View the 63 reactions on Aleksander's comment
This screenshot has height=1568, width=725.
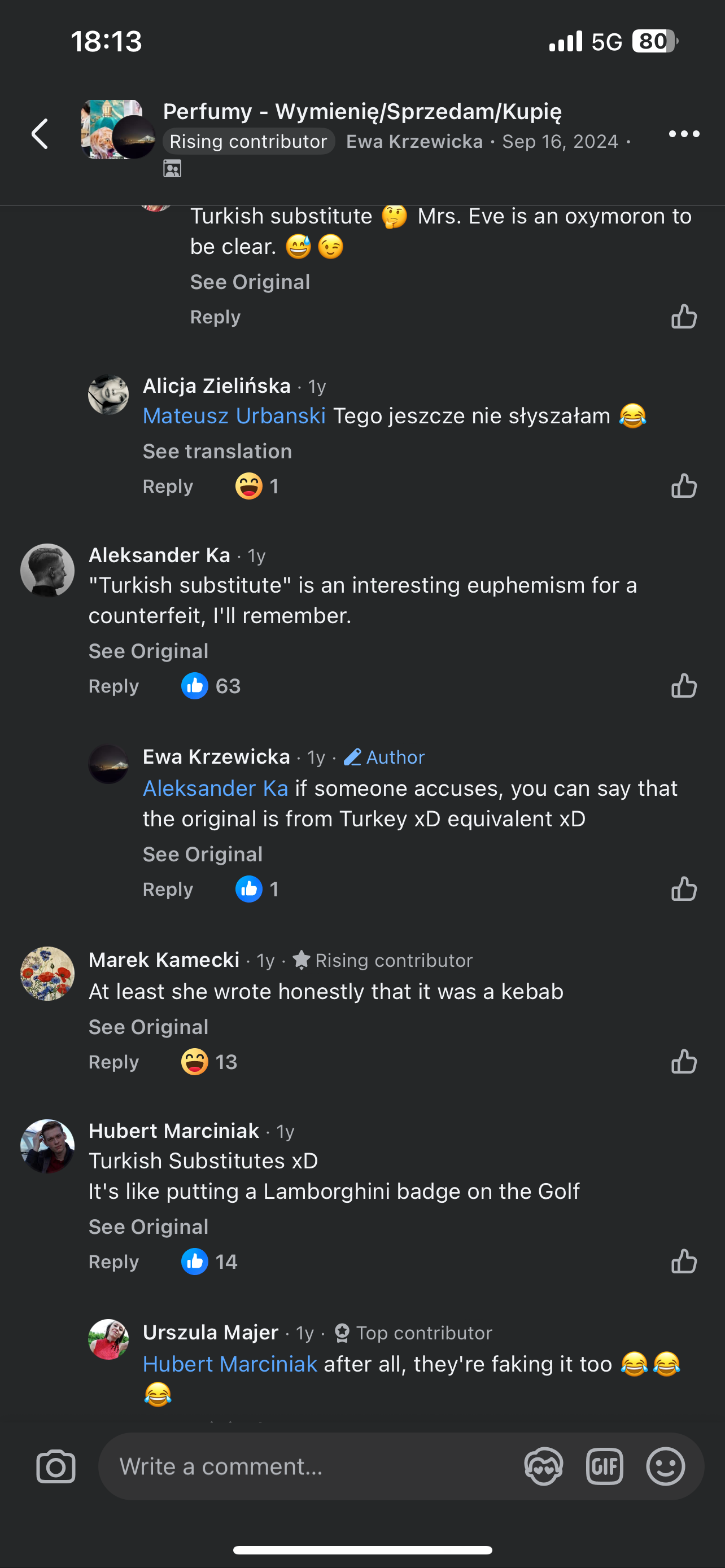[211, 686]
